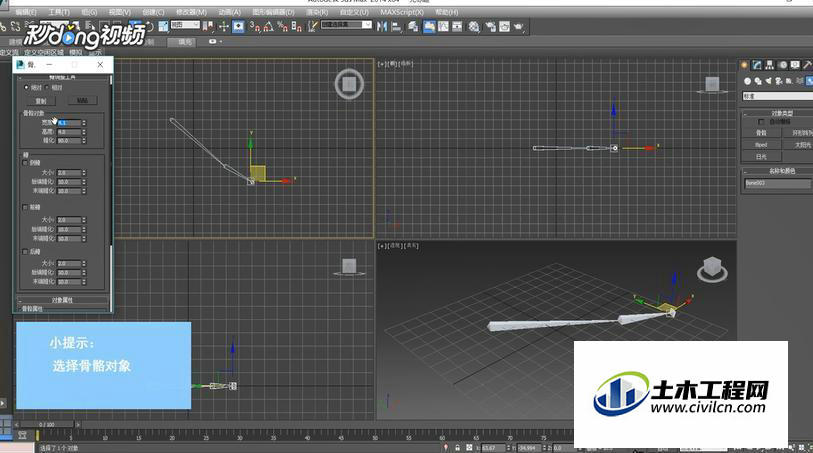Adjust the 宽度 spinner arrows
The image size is (813, 453).
(x=84, y=123)
